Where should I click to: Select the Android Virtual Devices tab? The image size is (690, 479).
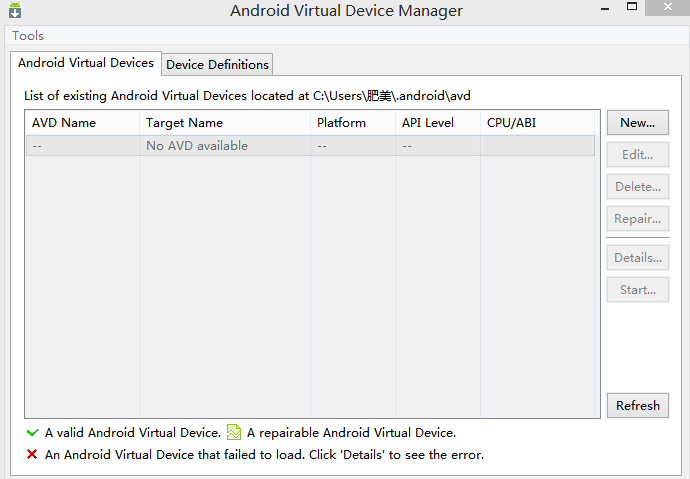click(86, 63)
